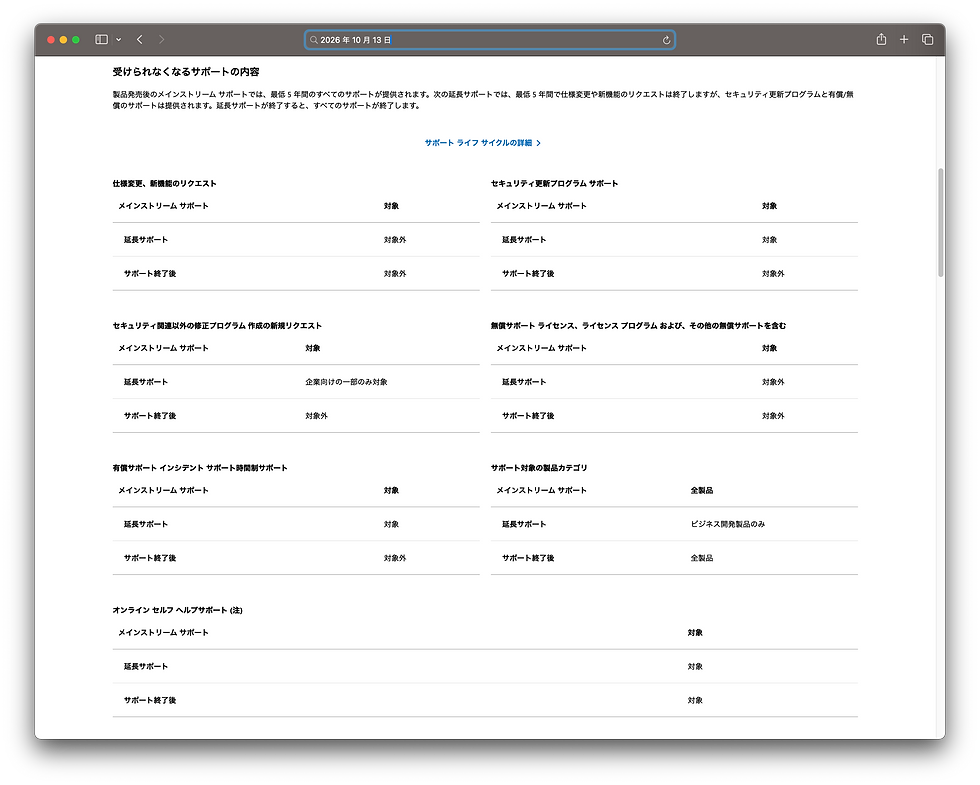The height and width of the screenshot is (785, 980).
Task: Open the sidebar options dropdown chevron
Action: click(x=119, y=39)
